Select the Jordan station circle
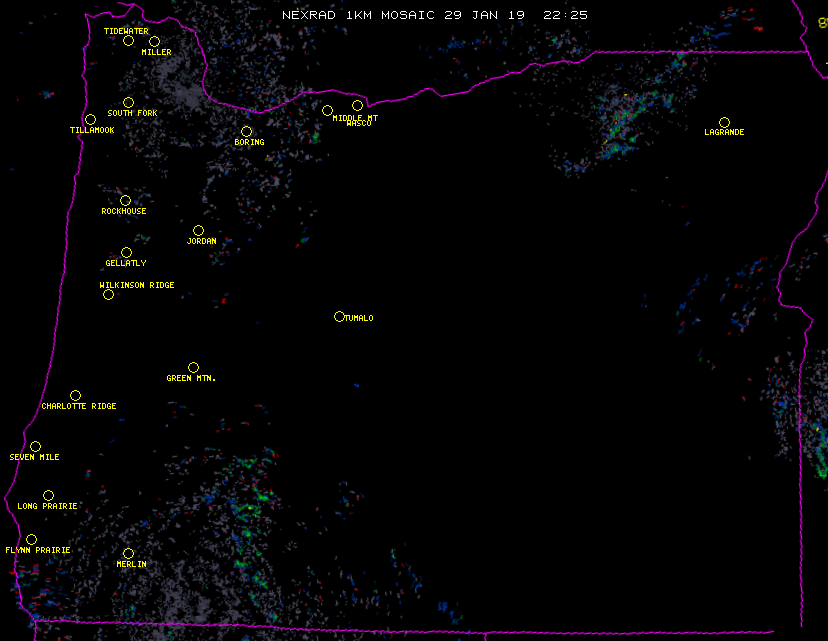The image size is (828, 641). (198, 230)
